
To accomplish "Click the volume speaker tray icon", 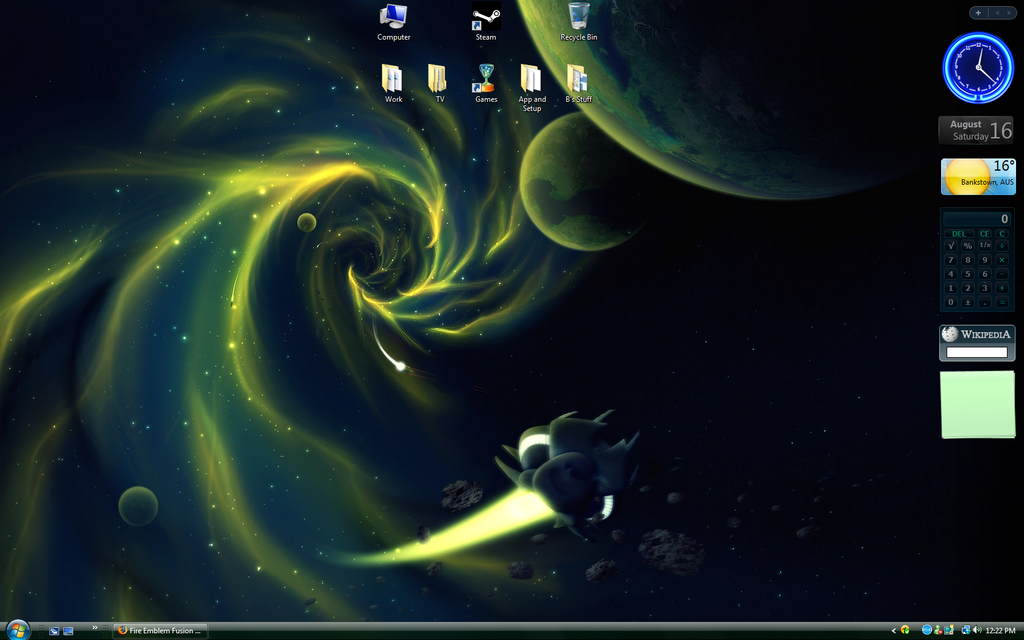I will 976,630.
